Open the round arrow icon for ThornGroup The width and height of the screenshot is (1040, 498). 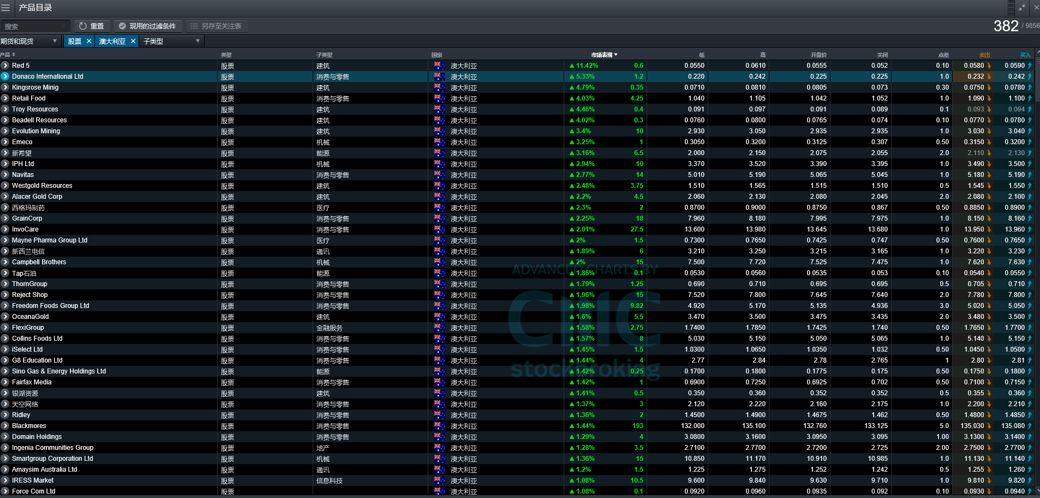[5, 284]
